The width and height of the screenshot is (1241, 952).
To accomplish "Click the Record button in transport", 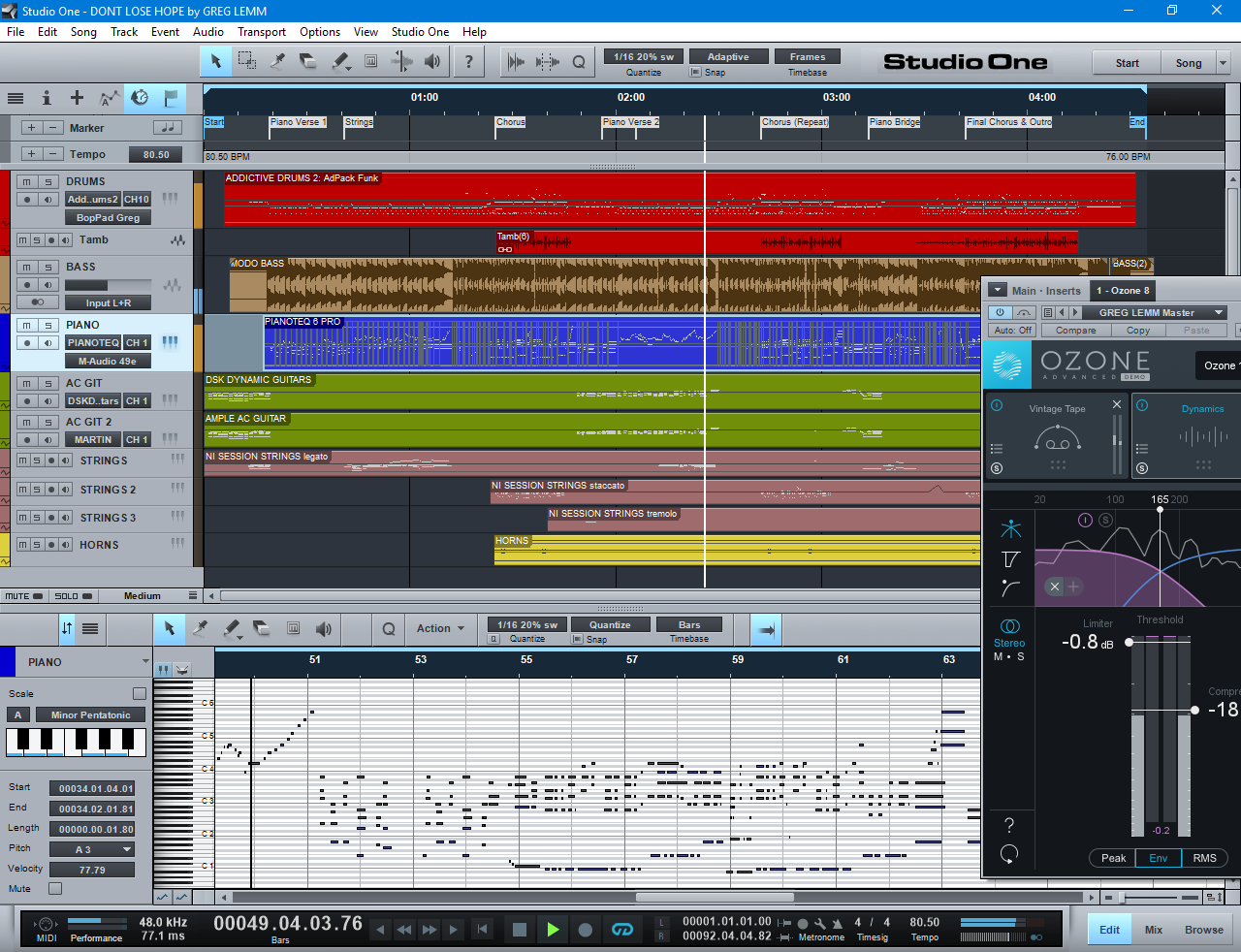I will (586, 930).
